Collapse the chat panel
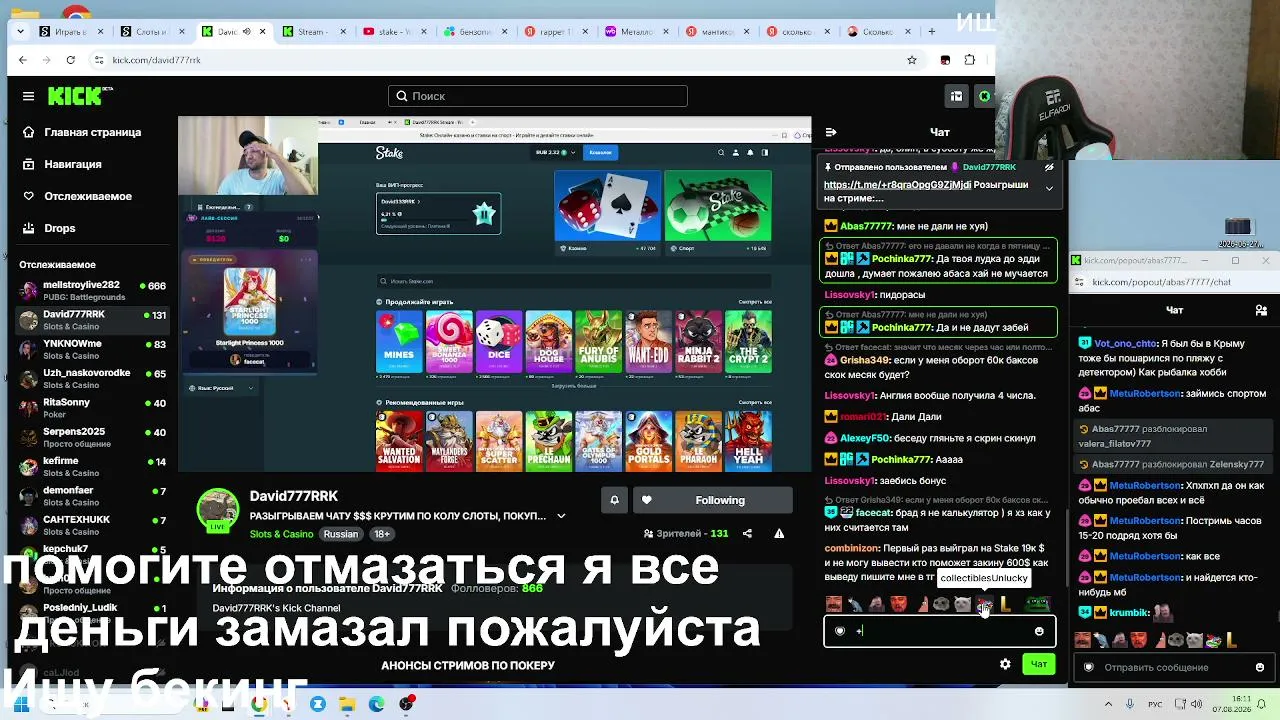1280x720 pixels. (x=831, y=132)
